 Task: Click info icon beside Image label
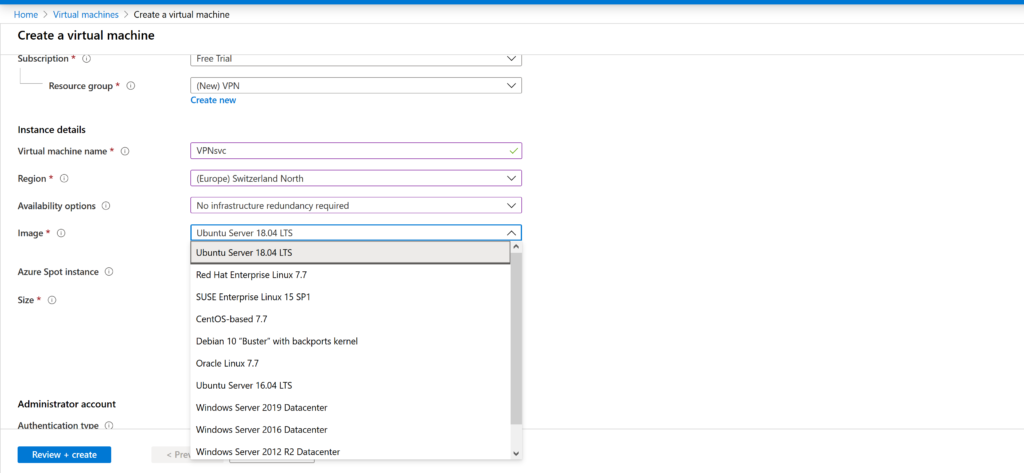(x=61, y=233)
